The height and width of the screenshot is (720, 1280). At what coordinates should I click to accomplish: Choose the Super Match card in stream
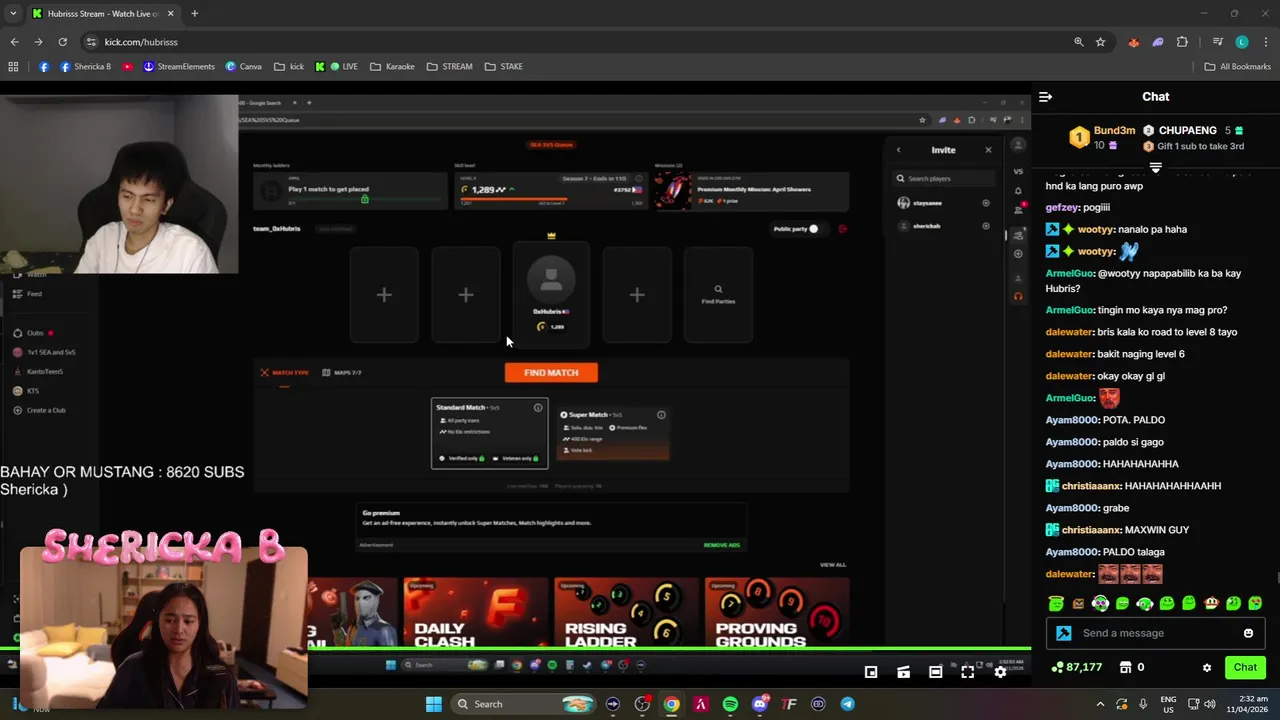coord(612,433)
